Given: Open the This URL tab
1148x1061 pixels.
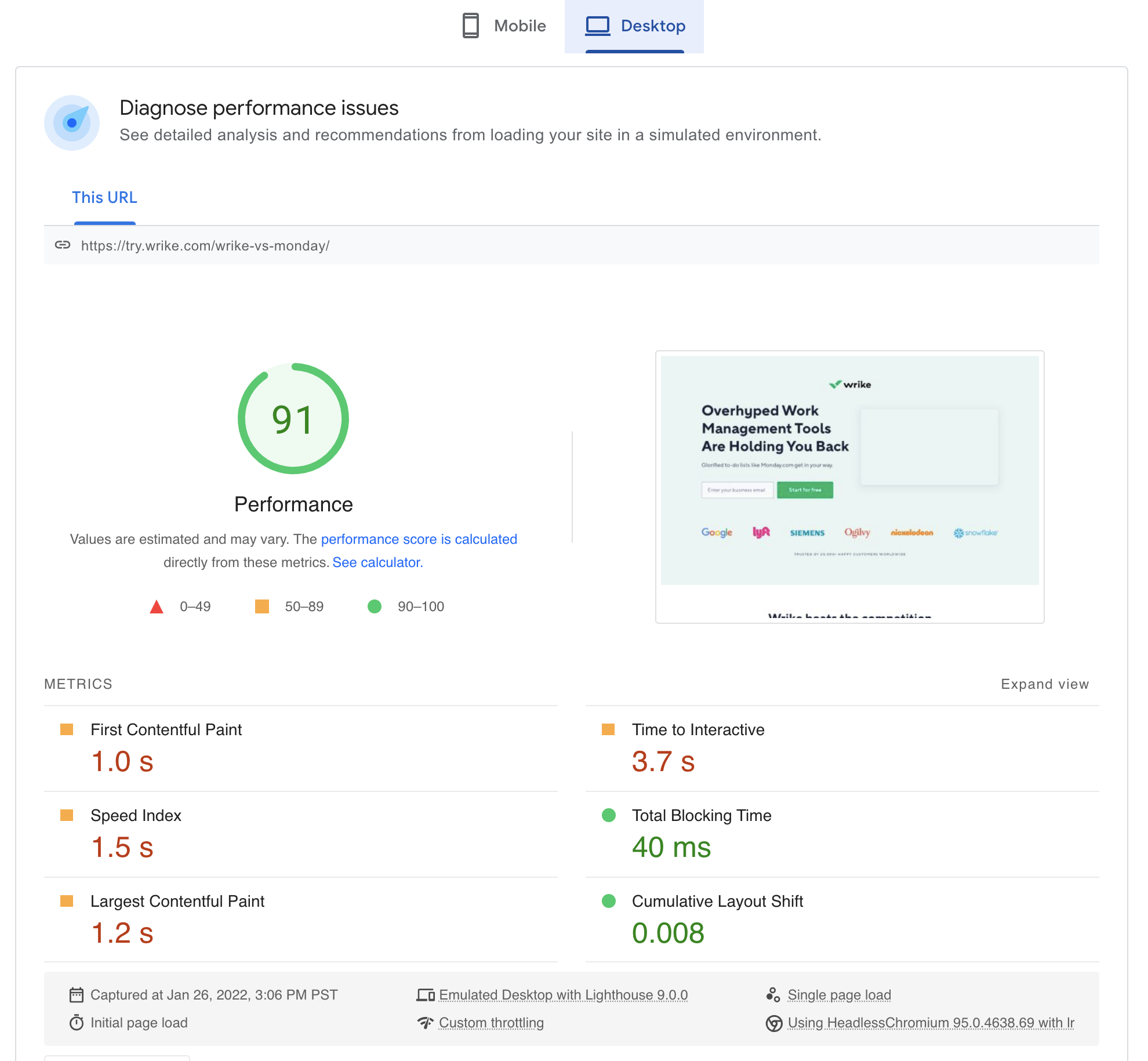Looking at the screenshot, I should 104,198.
